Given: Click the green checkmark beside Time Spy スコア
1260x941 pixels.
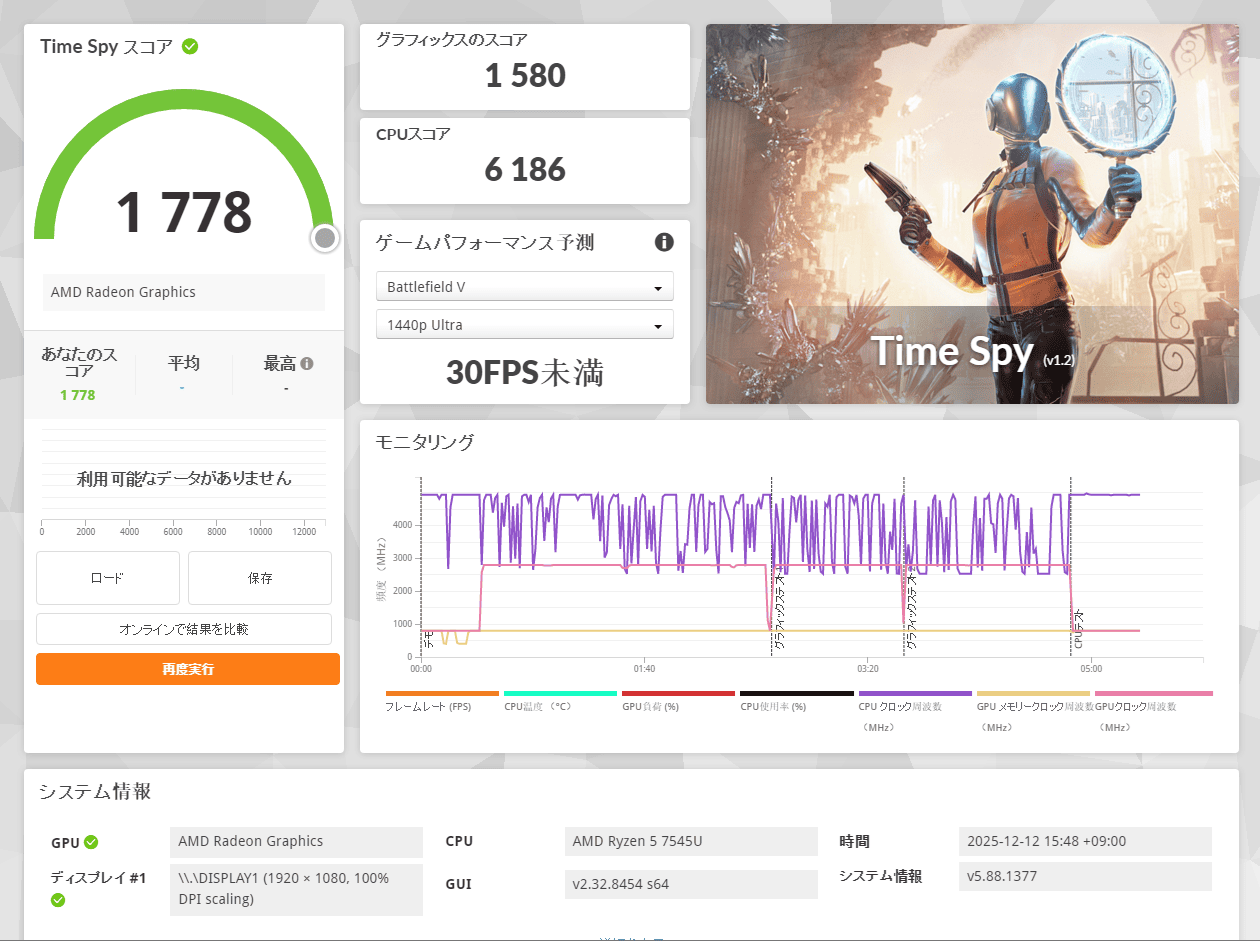Looking at the screenshot, I should (x=190, y=47).
